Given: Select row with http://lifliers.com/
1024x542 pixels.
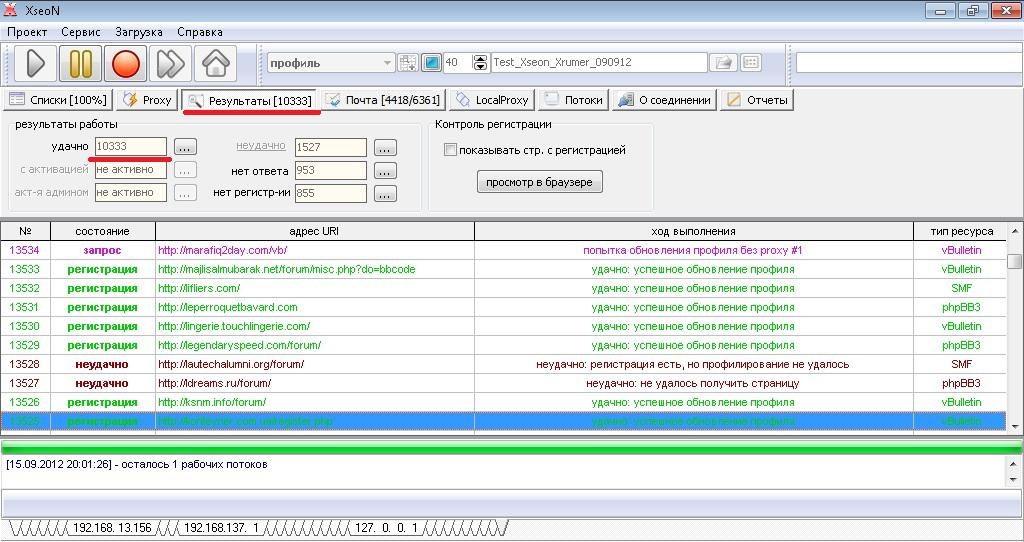Looking at the screenshot, I should [504, 288].
